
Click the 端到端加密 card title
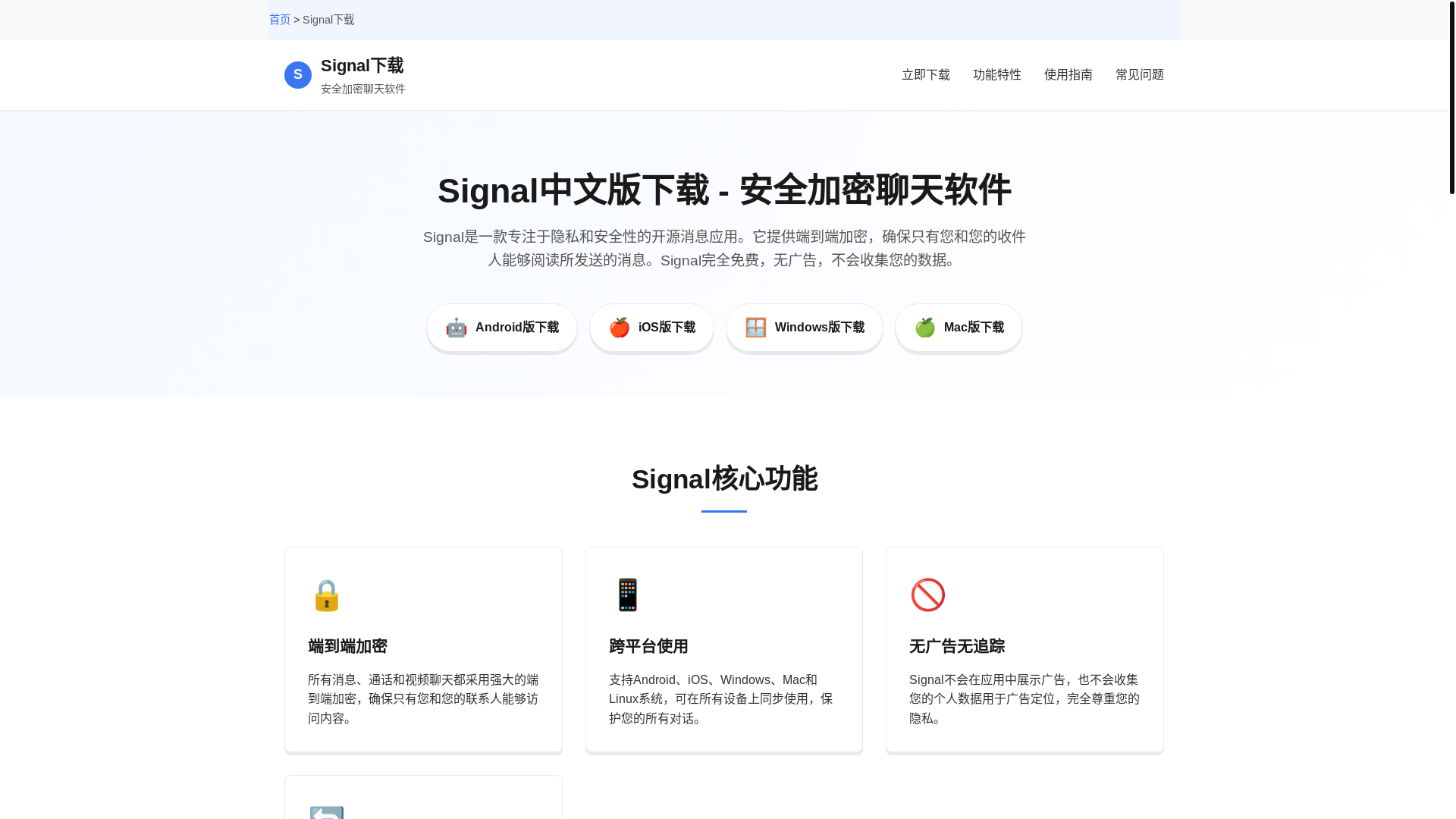(347, 647)
